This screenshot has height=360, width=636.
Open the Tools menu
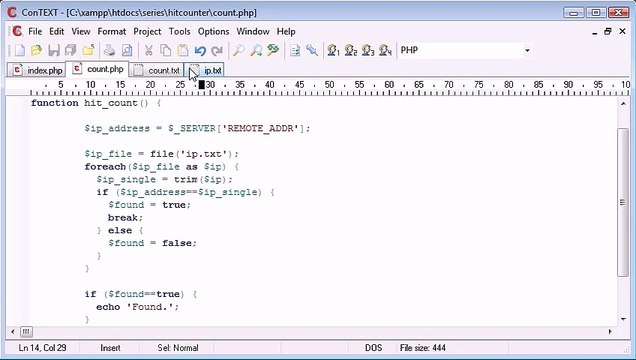[179, 31]
